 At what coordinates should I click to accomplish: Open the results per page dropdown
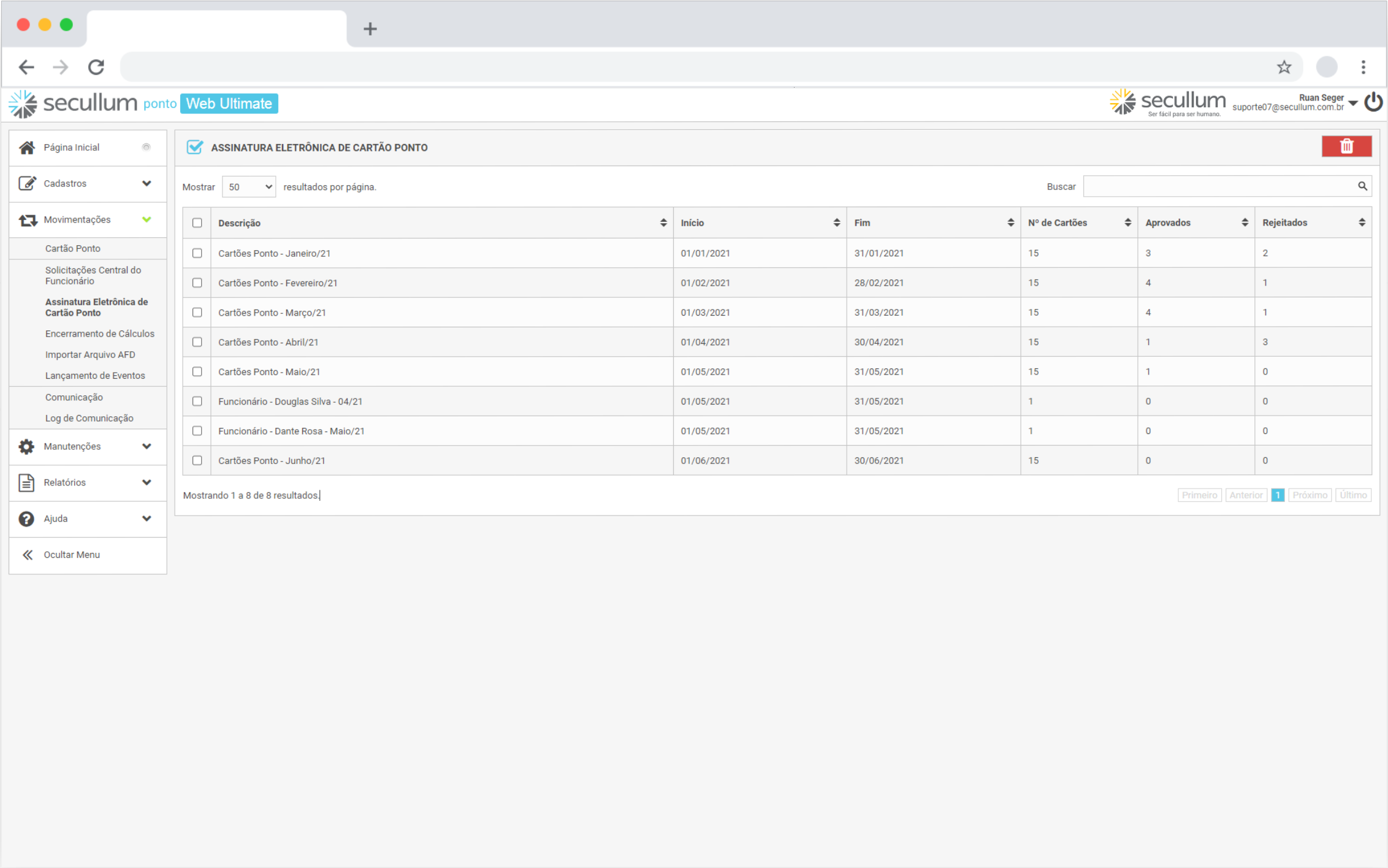249,187
